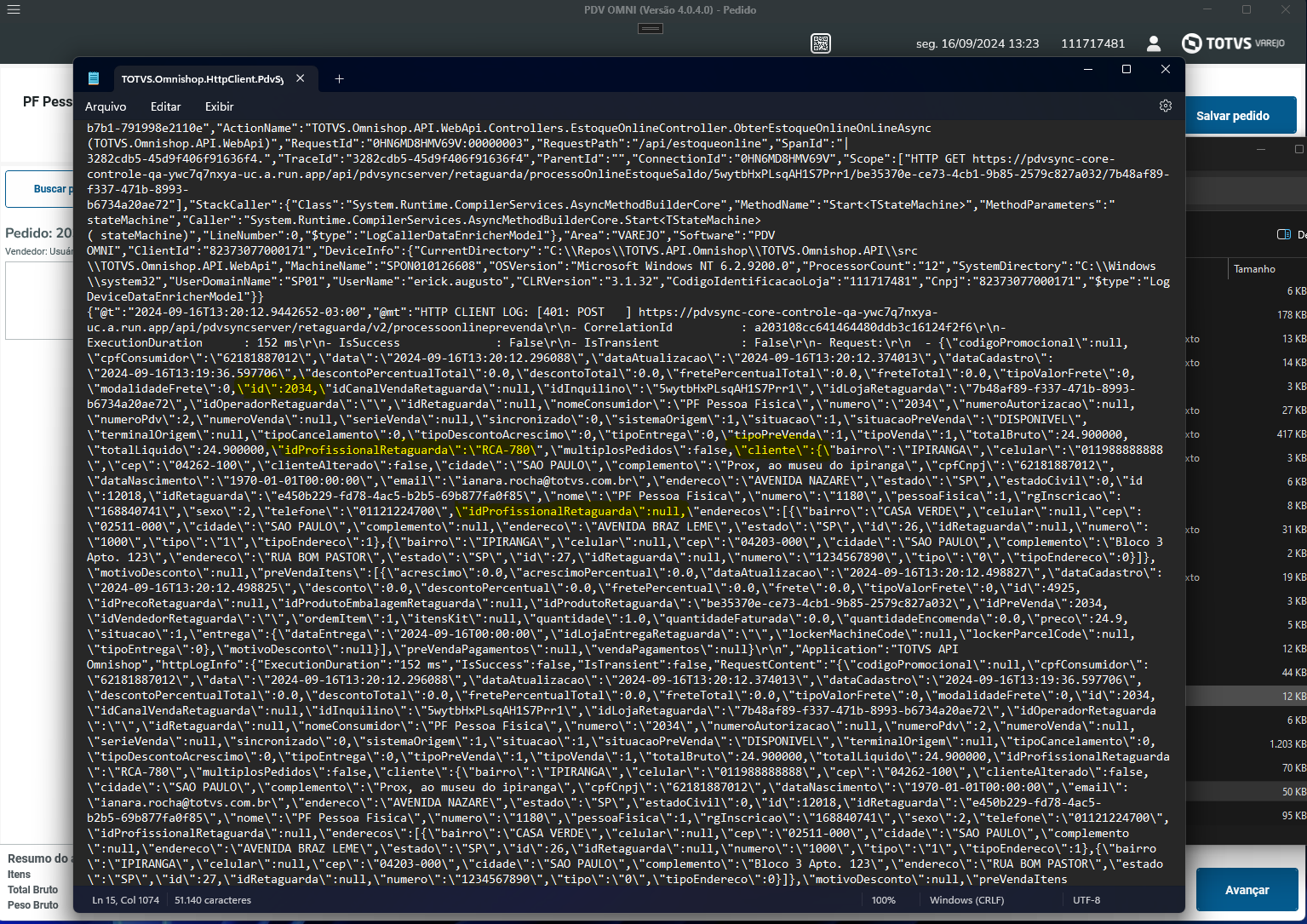Open the user profile icon in PDV OMNI
This screenshot has width=1307, height=924.
(1154, 43)
